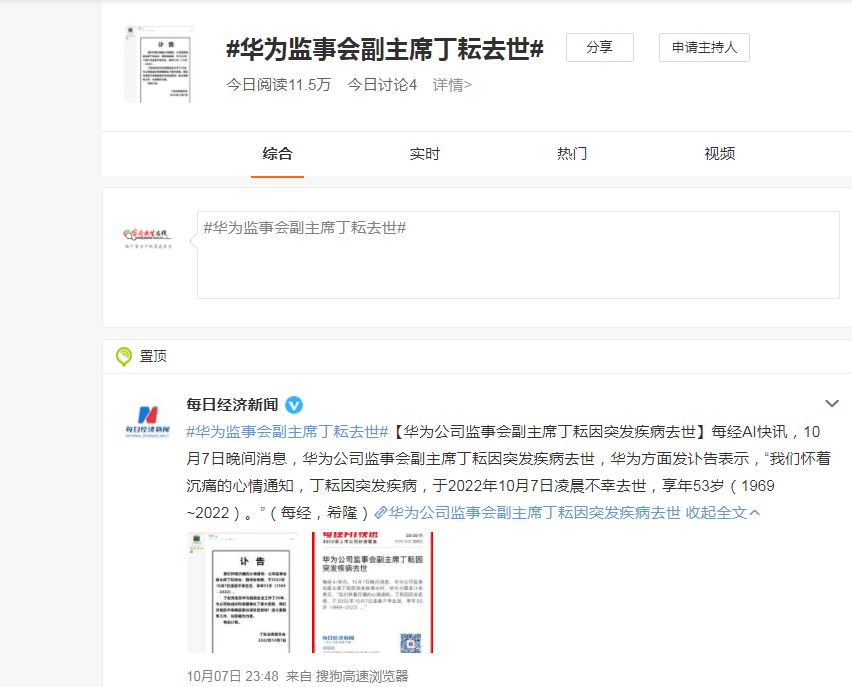Expand the post options chevron menu

coord(831,403)
